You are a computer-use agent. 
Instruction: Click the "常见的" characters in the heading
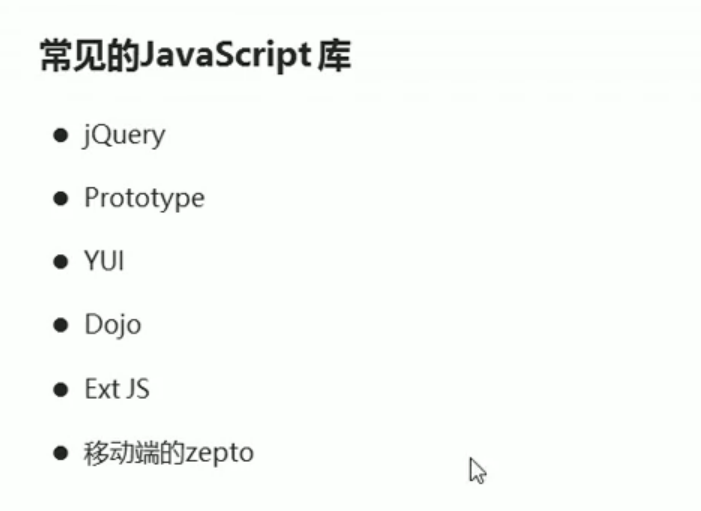click(90, 55)
